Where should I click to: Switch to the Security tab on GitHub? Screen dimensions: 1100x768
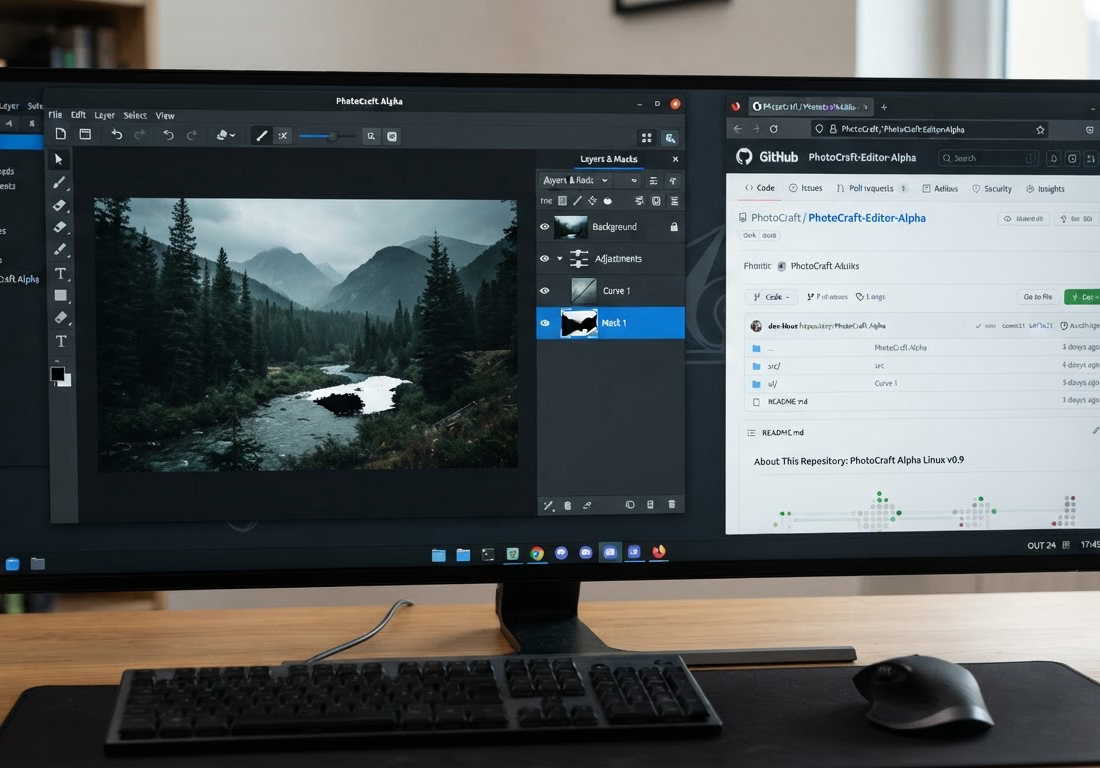click(992, 189)
